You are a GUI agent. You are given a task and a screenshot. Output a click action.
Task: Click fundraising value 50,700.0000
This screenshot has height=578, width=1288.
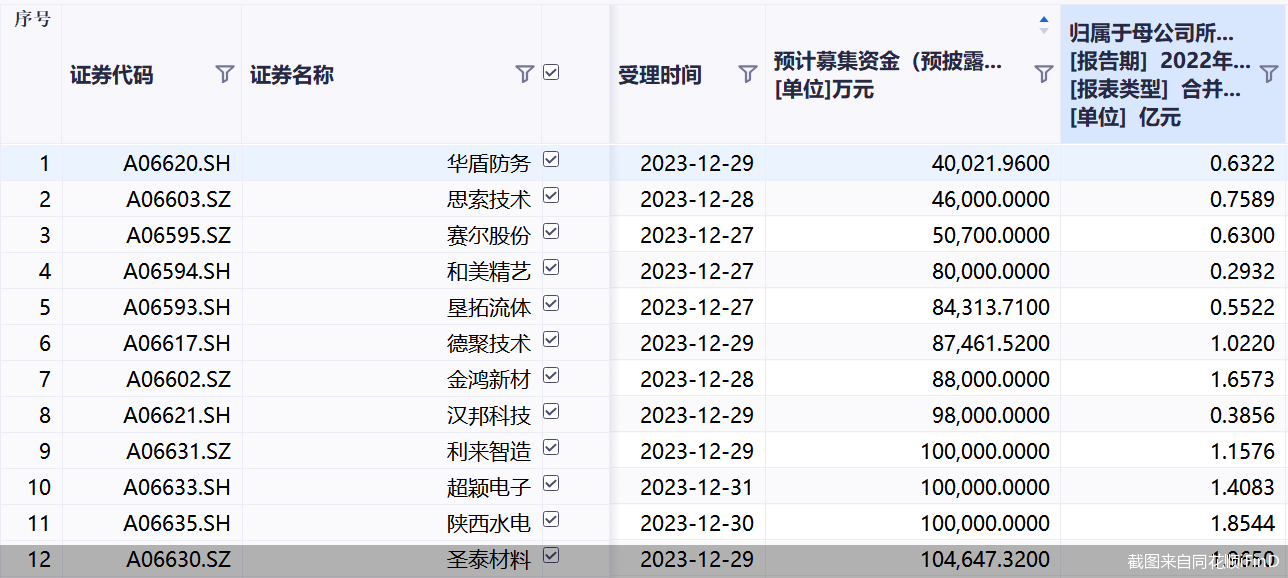(991, 236)
